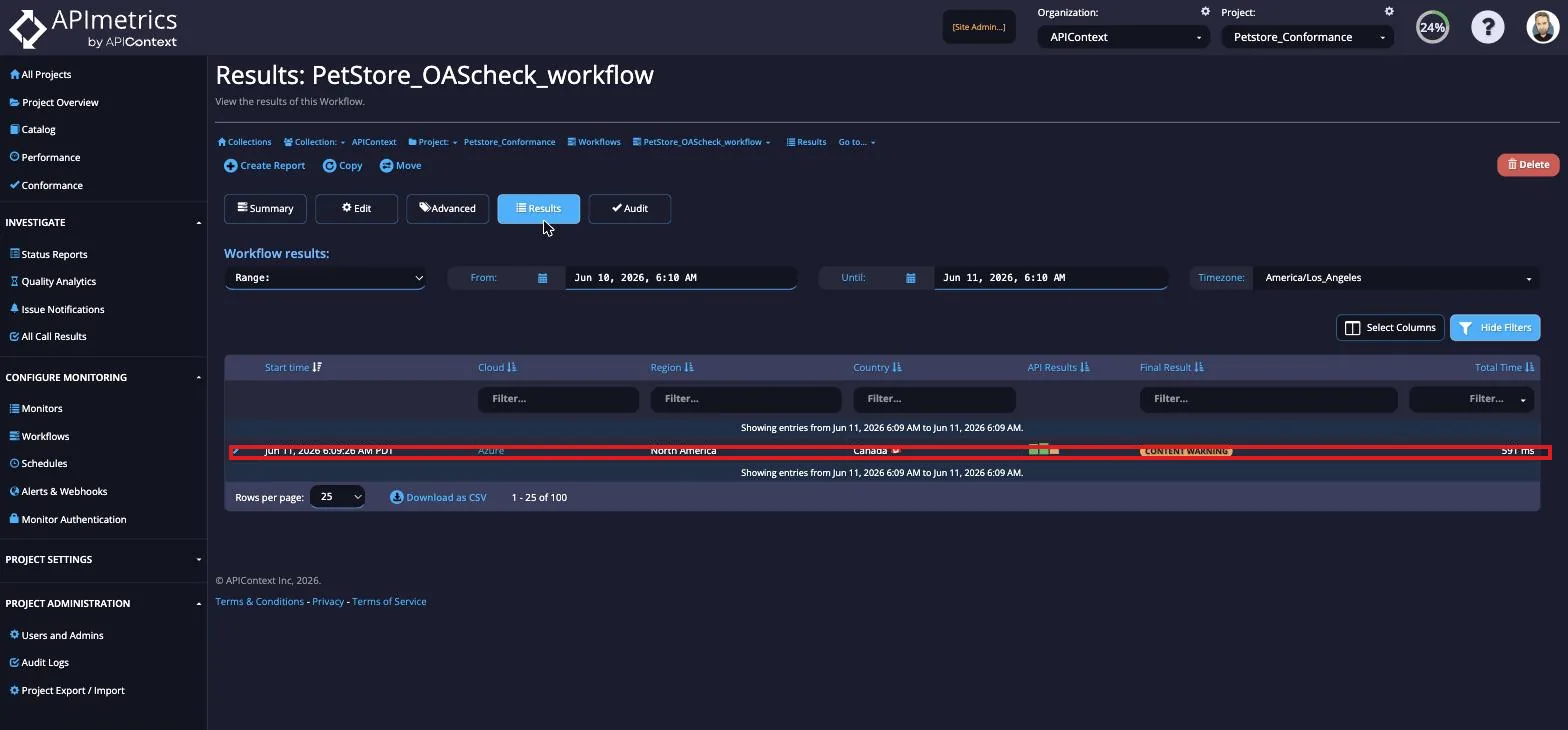Click the Collections breadcrumb link

245,142
